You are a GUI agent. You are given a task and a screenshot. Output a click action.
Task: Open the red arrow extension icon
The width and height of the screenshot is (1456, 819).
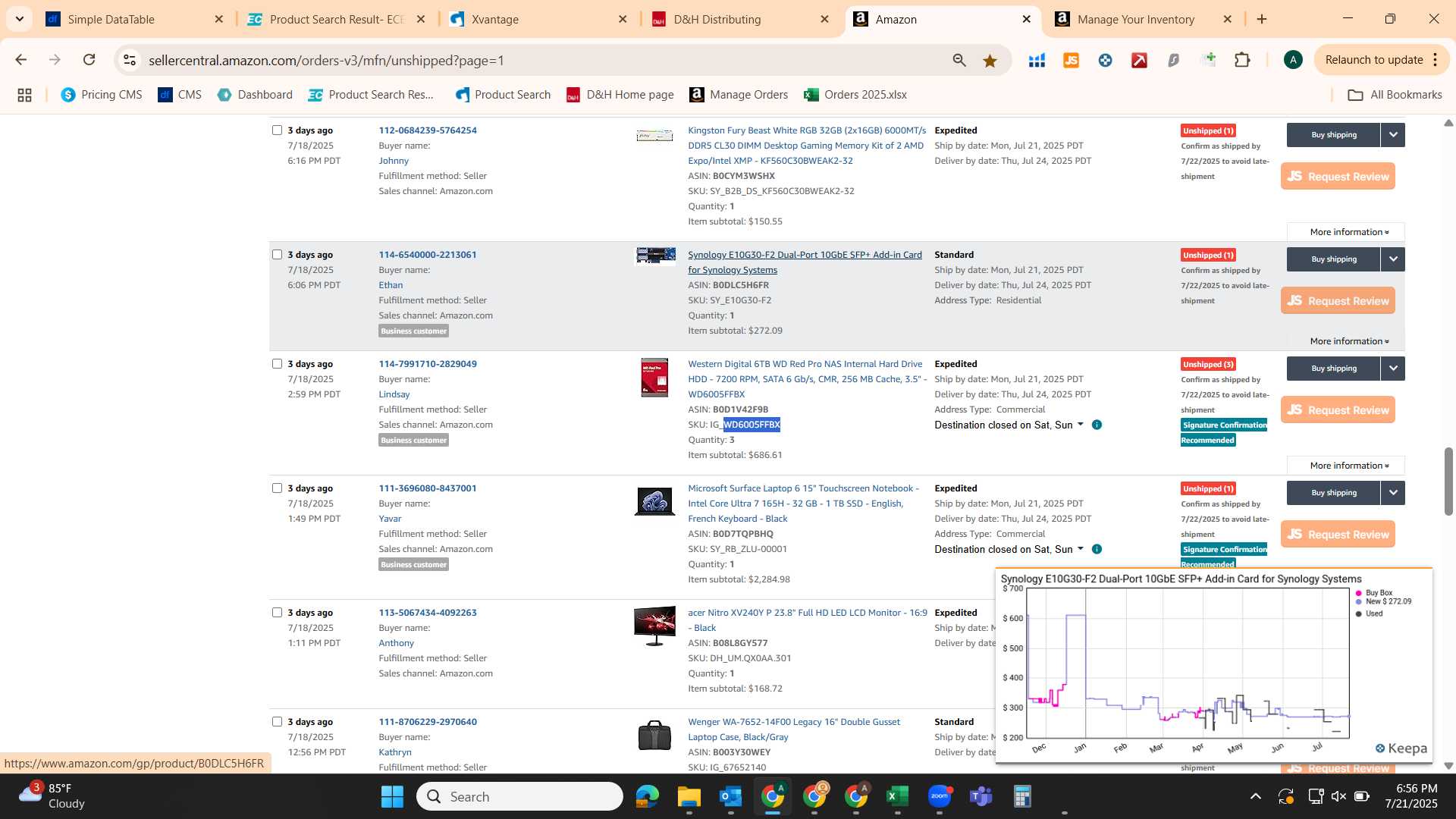click(x=1139, y=60)
